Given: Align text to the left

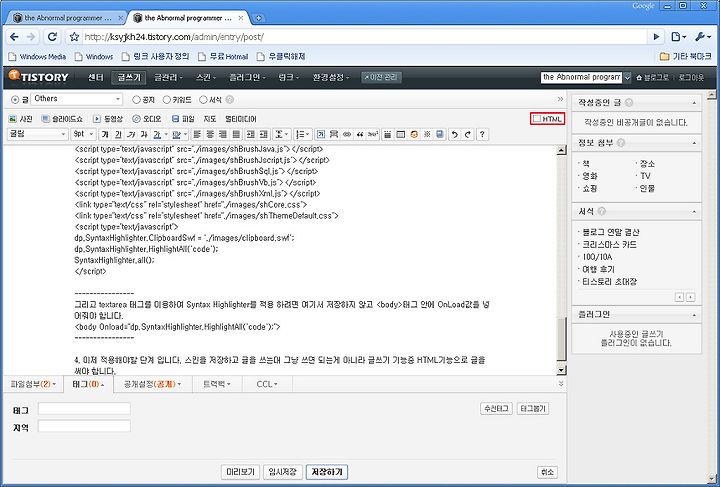Looking at the screenshot, I should coord(197,134).
